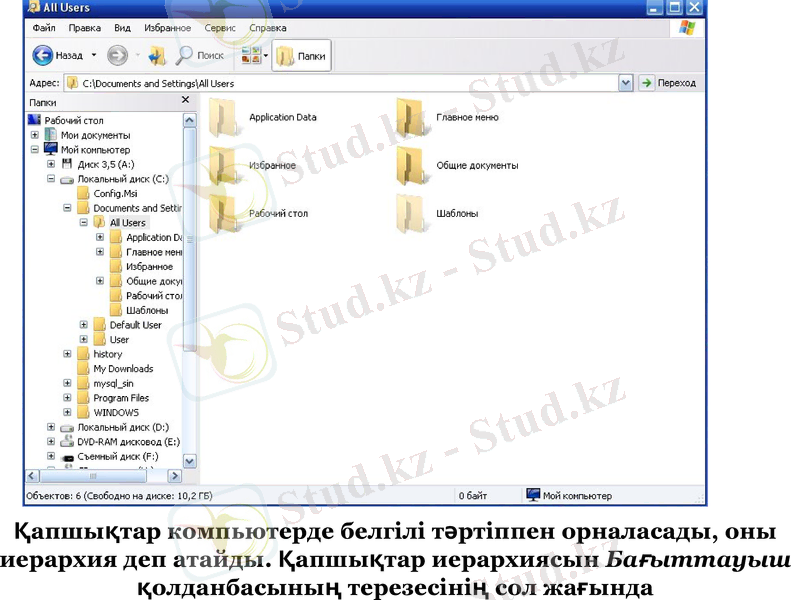Select the Шаблоны folder icon
This screenshot has width=791, height=600.
click(411, 213)
